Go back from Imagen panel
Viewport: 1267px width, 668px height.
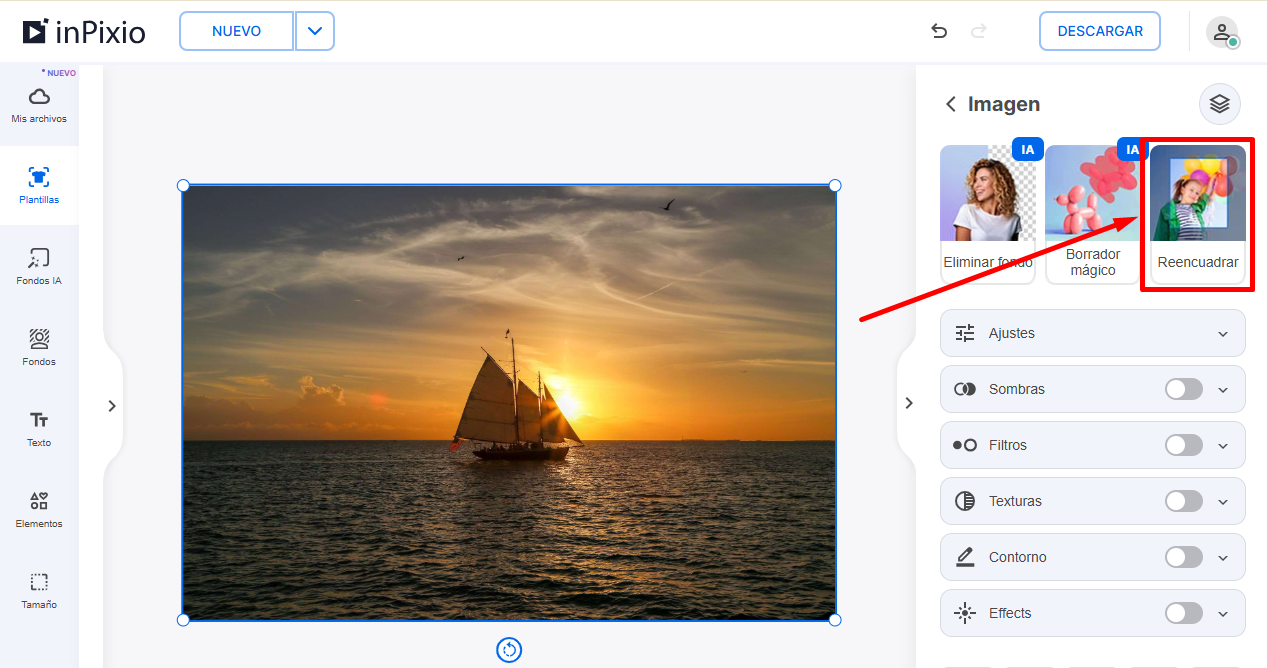pos(951,104)
